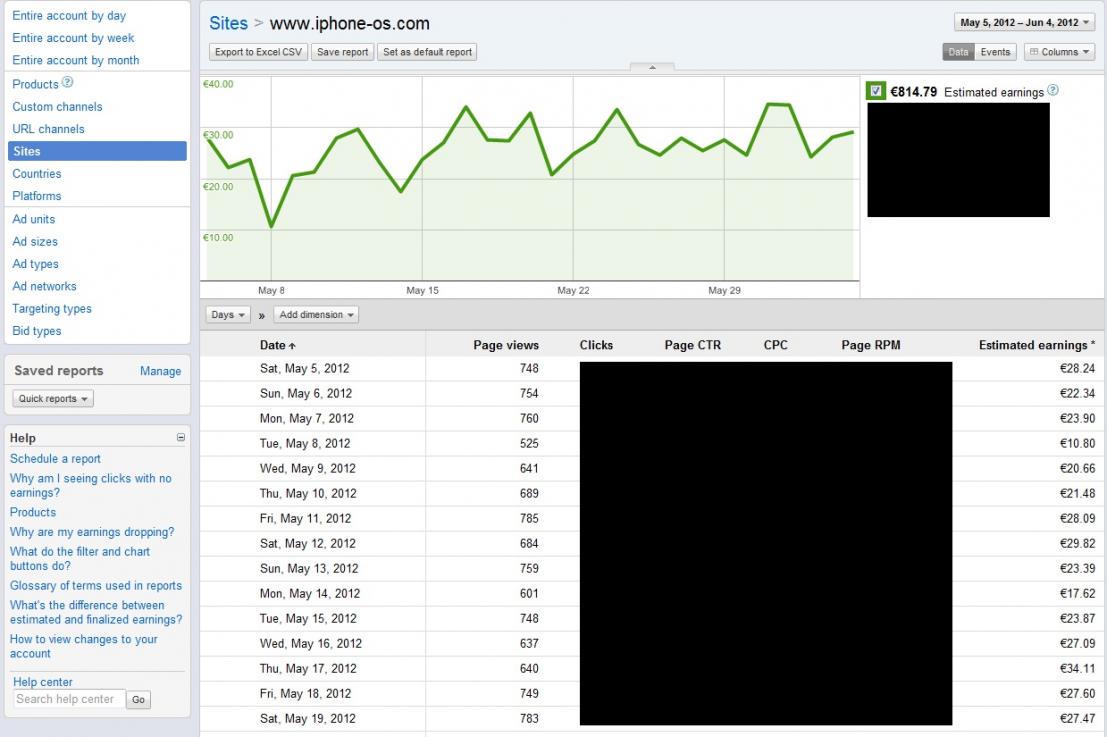1107x737 pixels.
Task: Open the Ad sizes report
Action: (35, 241)
